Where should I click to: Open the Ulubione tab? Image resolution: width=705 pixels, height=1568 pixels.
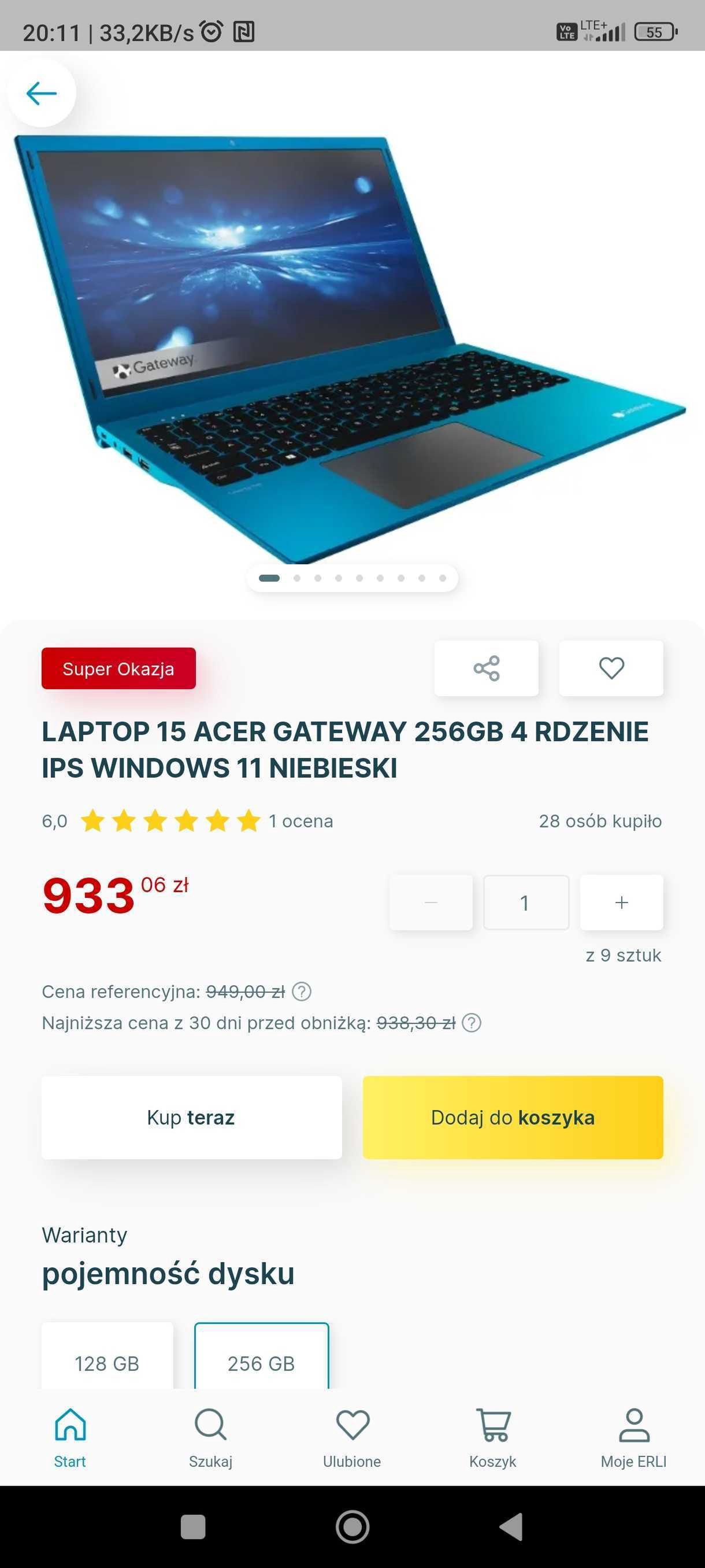352,1438
